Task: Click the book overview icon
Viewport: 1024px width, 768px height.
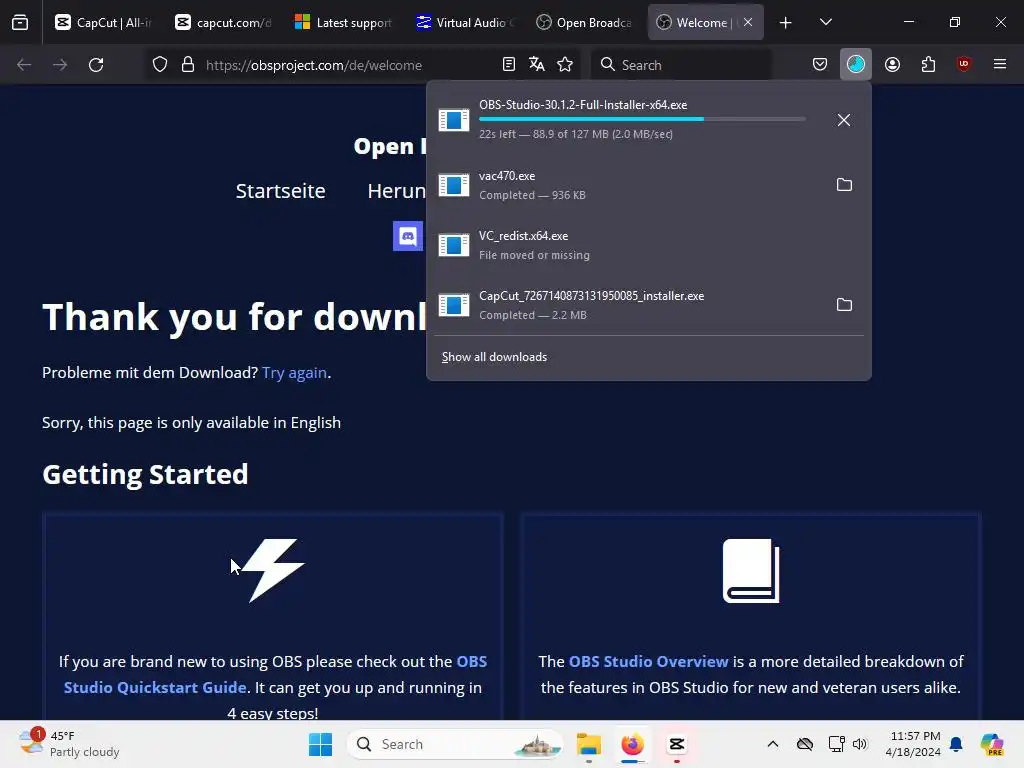Action: click(751, 571)
